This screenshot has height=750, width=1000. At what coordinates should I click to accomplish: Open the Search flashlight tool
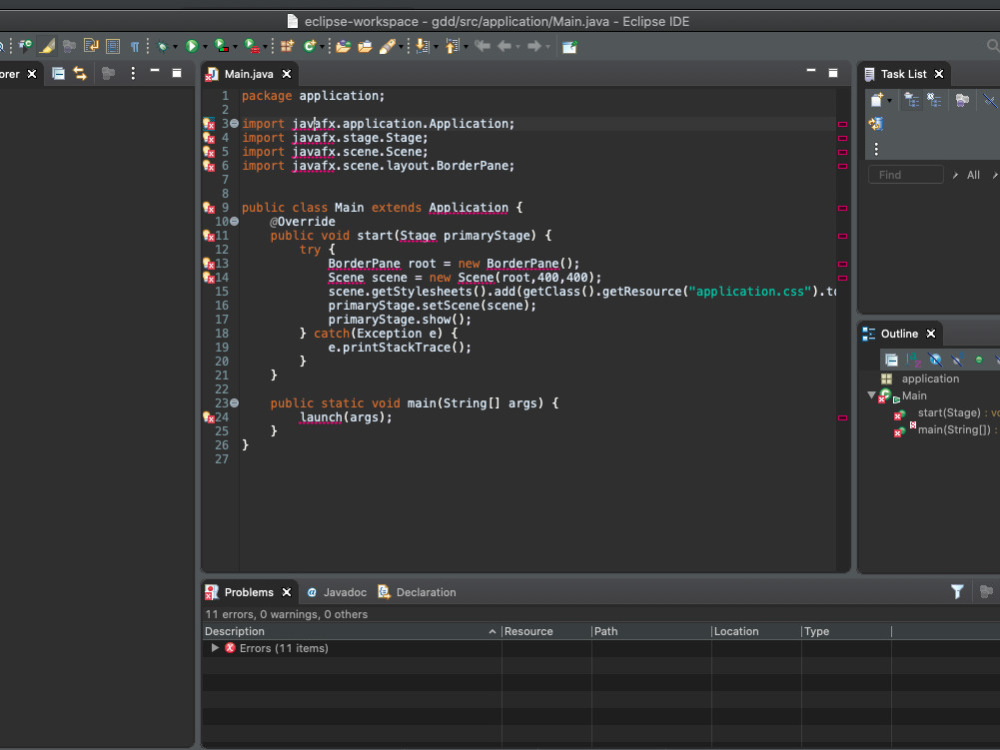click(387, 46)
